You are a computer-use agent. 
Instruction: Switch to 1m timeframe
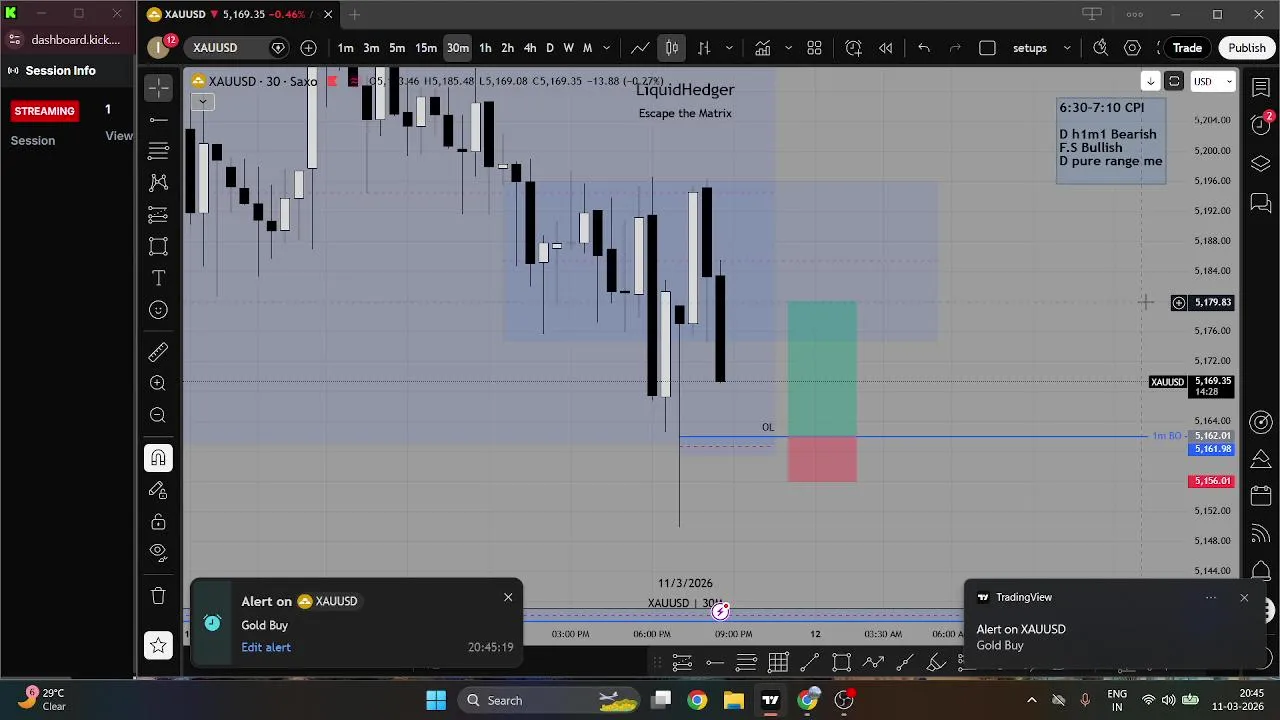click(345, 48)
